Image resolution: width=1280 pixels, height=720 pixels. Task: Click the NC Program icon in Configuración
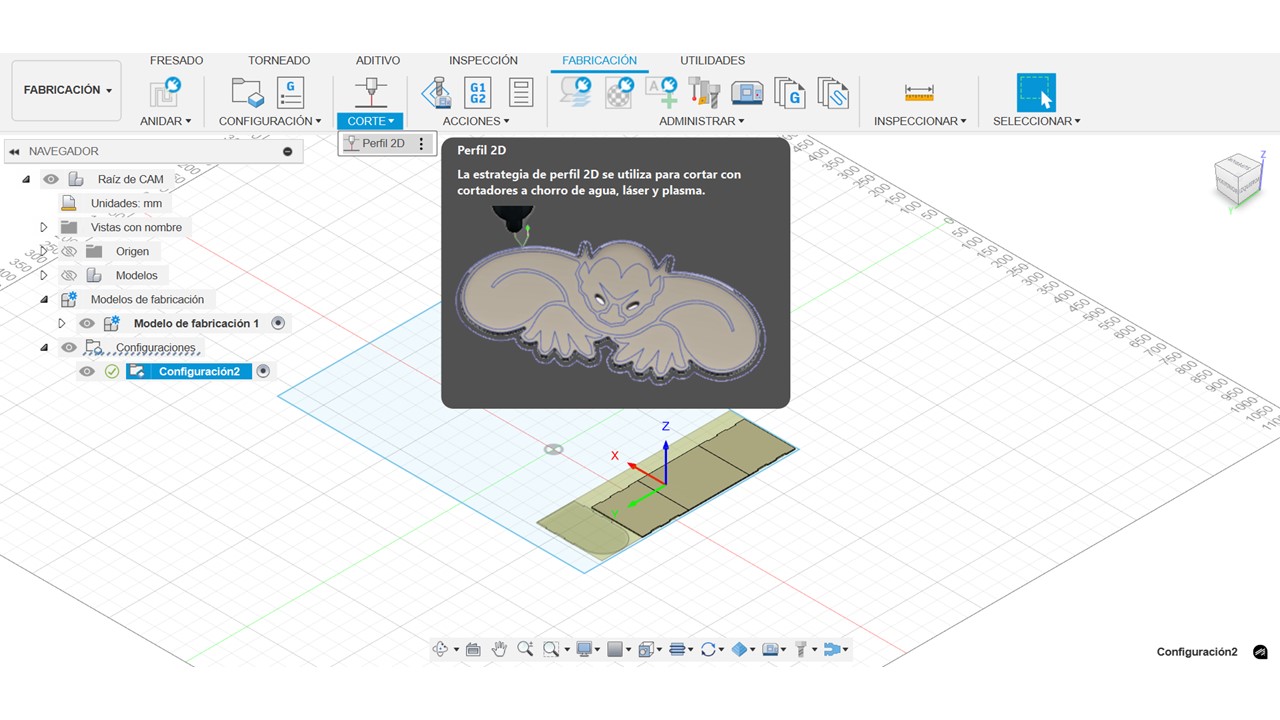(290, 93)
